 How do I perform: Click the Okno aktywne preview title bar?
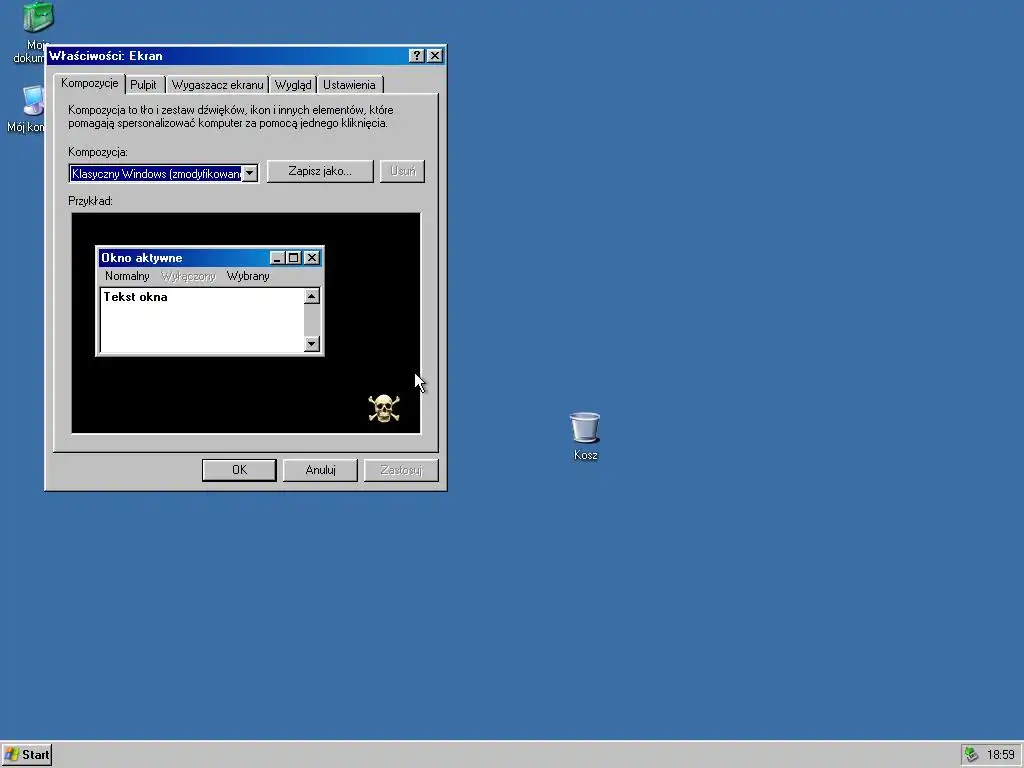pos(210,258)
